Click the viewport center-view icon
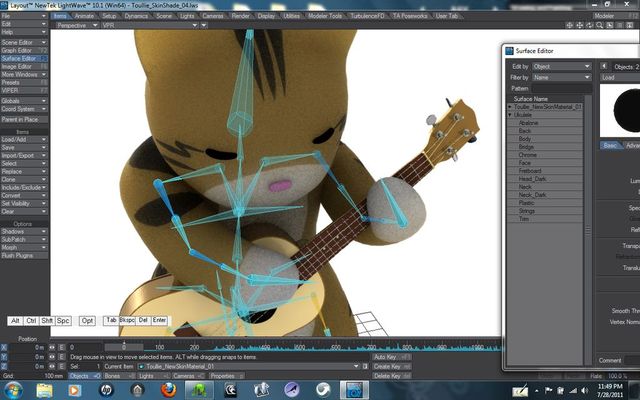The width and height of the screenshot is (640, 400). (x=569, y=25)
